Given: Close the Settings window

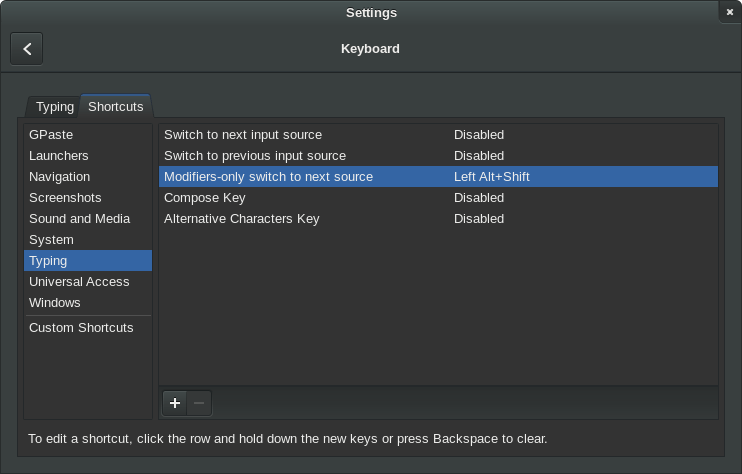Looking at the screenshot, I should point(730,12).
